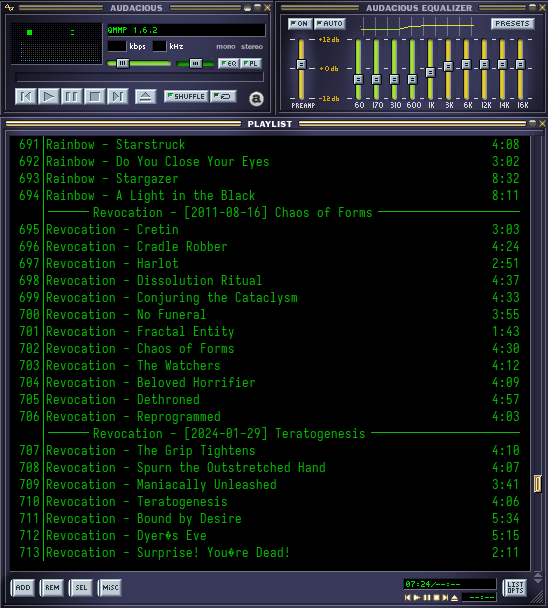Image resolution: width=548 pixels, height=608 pixels.
Task: Toggle window shade on Equalizer window
Action: tap(532, 7)
